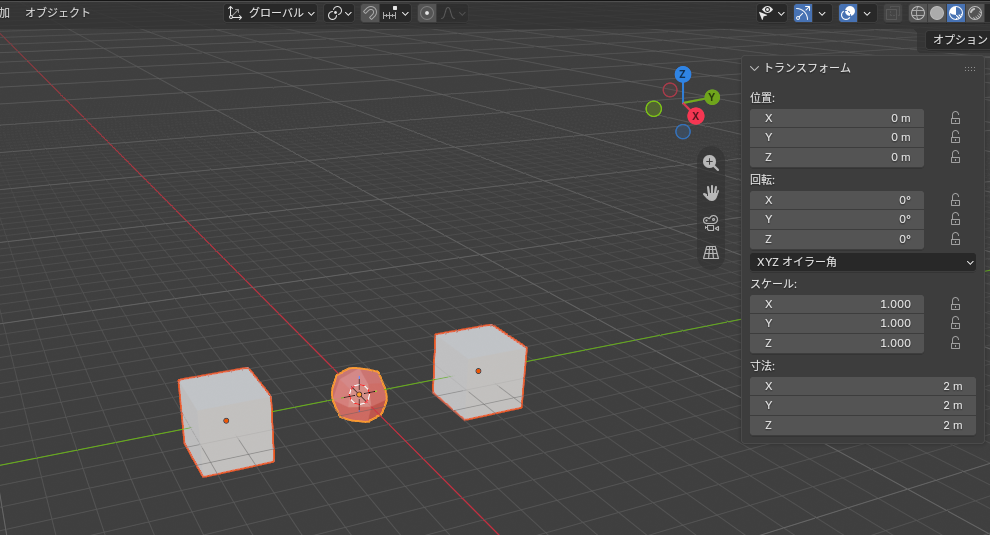Open the pivot point dropdown

tap(339, 13)
